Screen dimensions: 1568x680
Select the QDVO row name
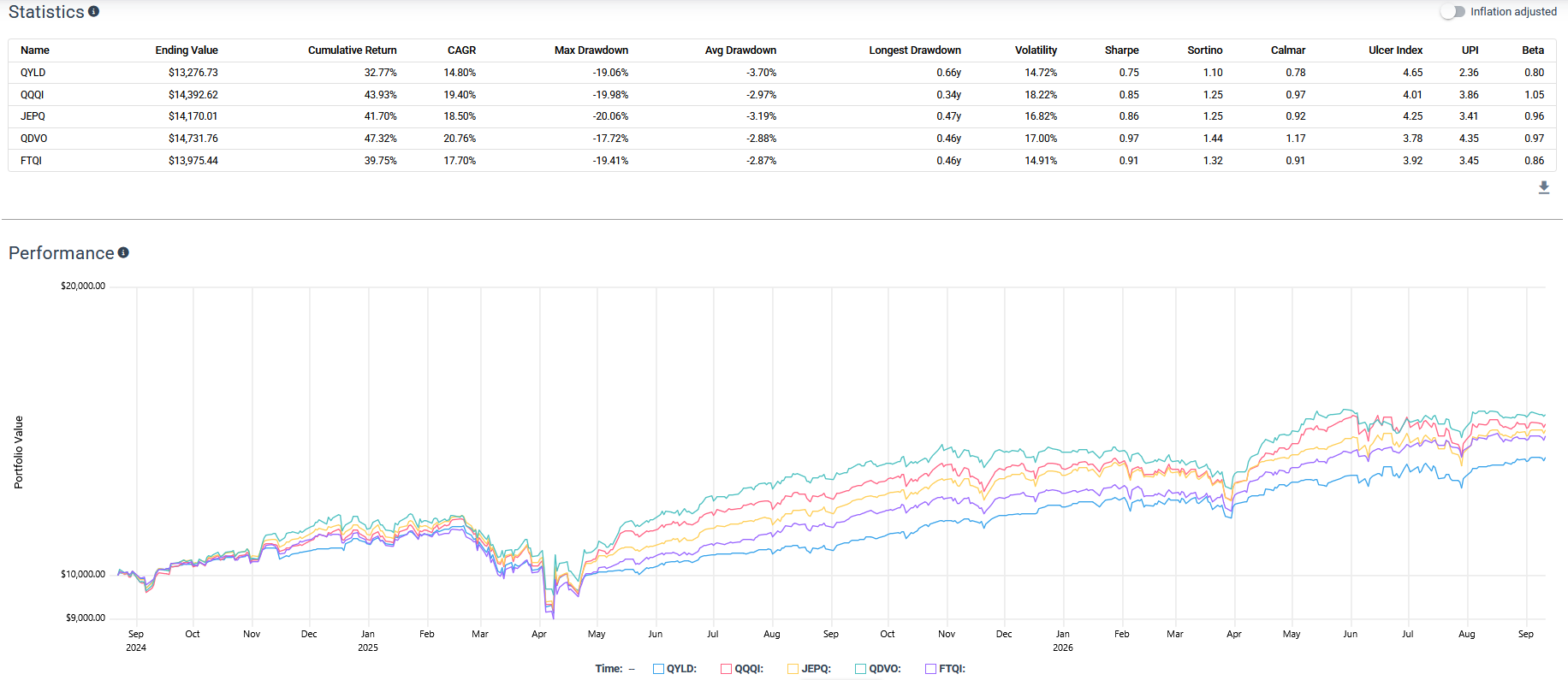click(x=34, y=139)
